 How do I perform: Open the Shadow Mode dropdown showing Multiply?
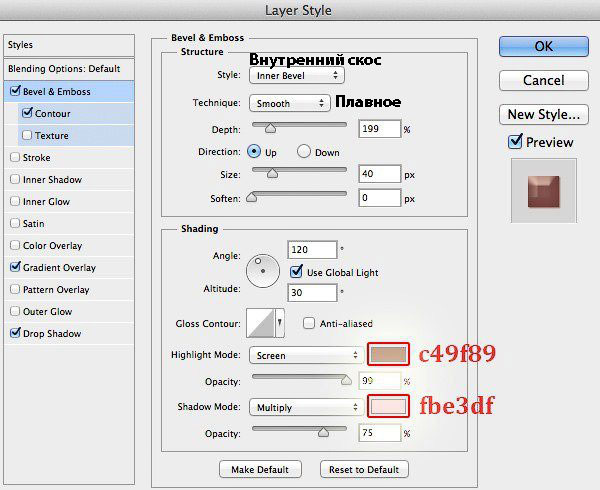point(306,407)
